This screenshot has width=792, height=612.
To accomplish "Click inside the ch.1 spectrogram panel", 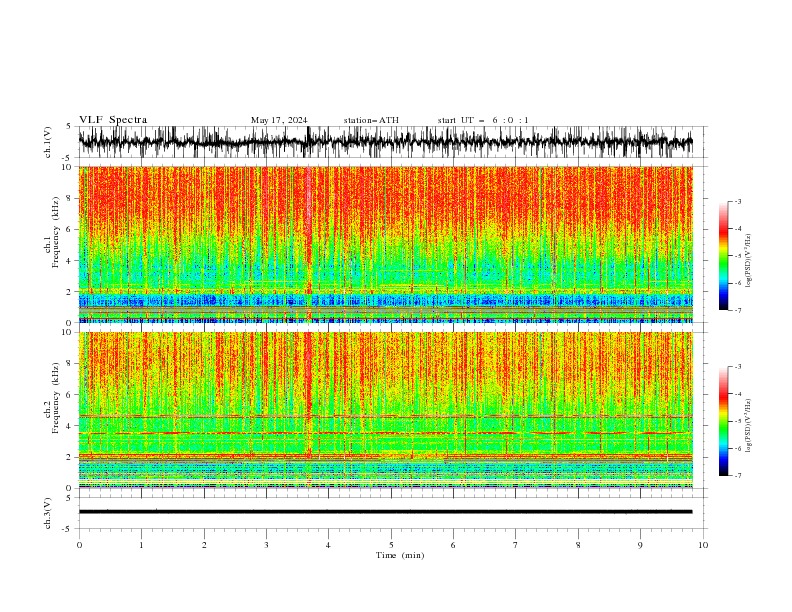I will pyautogui.click(x=385, y=244).
